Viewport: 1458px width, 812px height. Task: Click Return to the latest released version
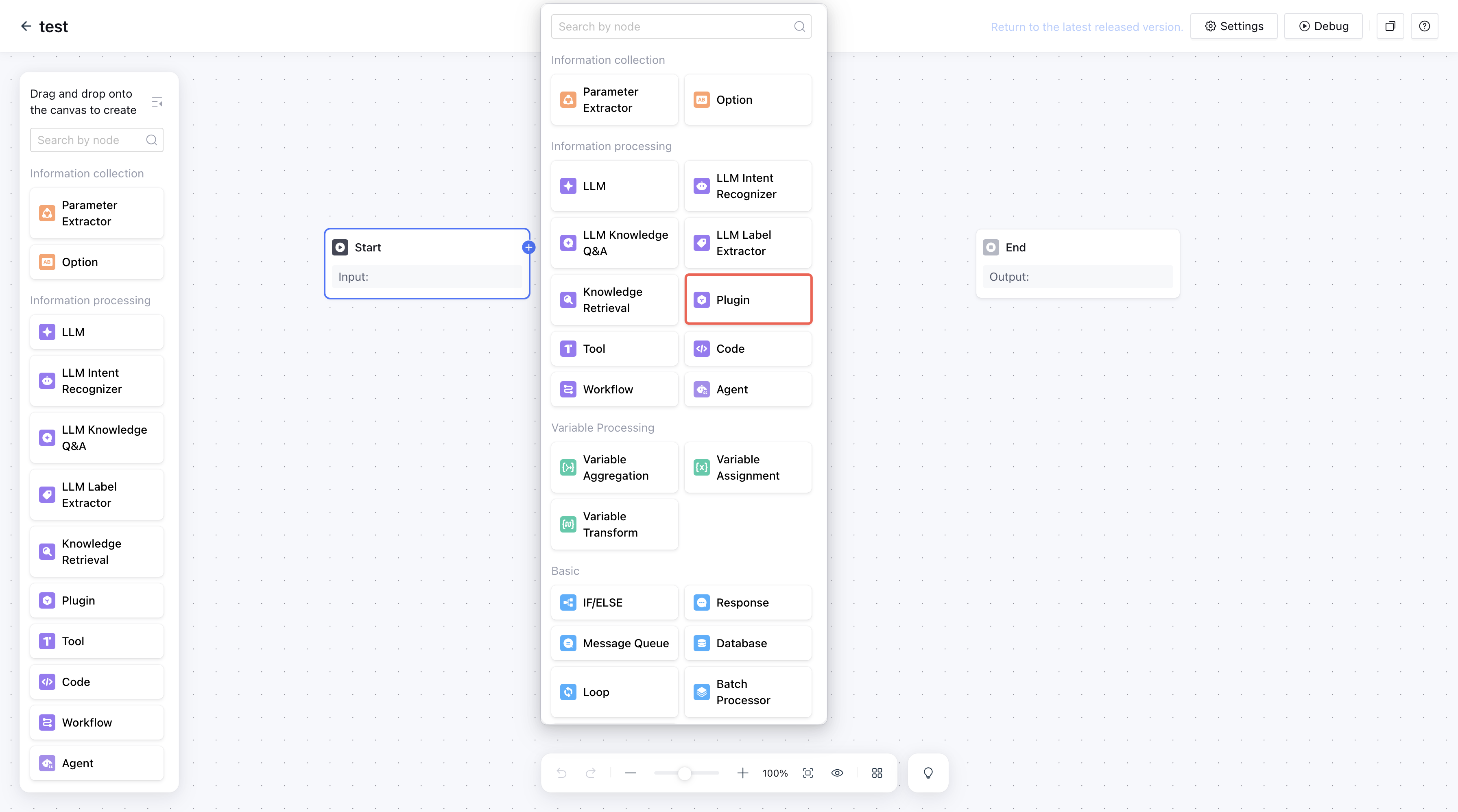click(1087, 26)
